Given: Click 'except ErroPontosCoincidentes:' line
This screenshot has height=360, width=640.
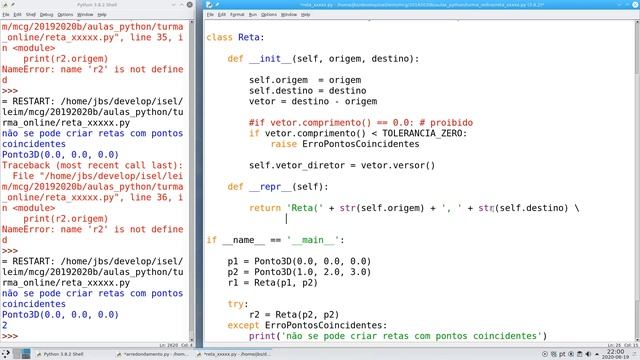Looking at the screenshot, I should [307, 325].
